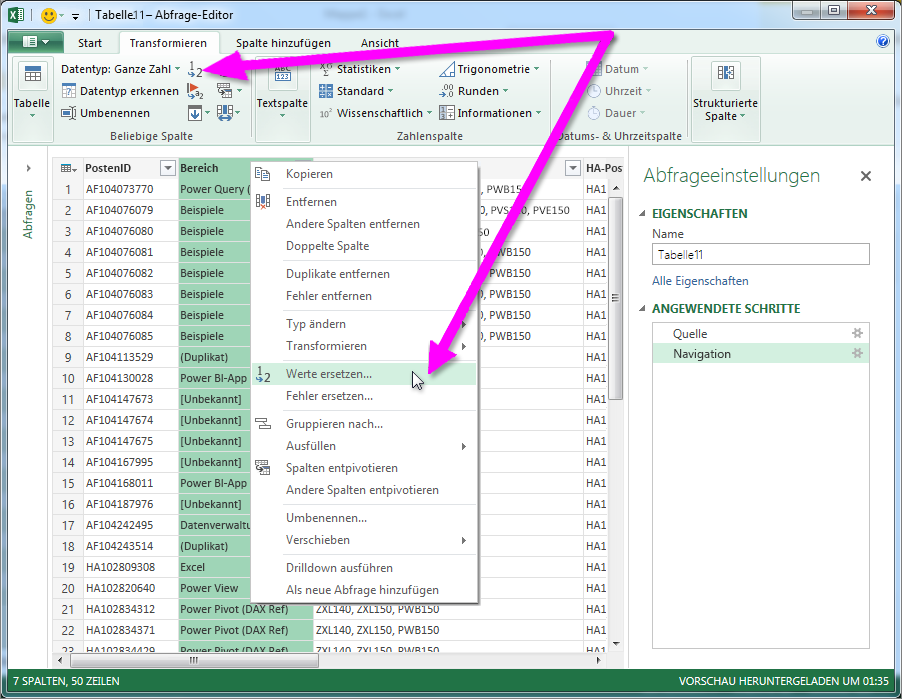The height and width of the screenshot is (699, 902).
Task: Click the PostenID column header
Action: (x=121, y=169)
